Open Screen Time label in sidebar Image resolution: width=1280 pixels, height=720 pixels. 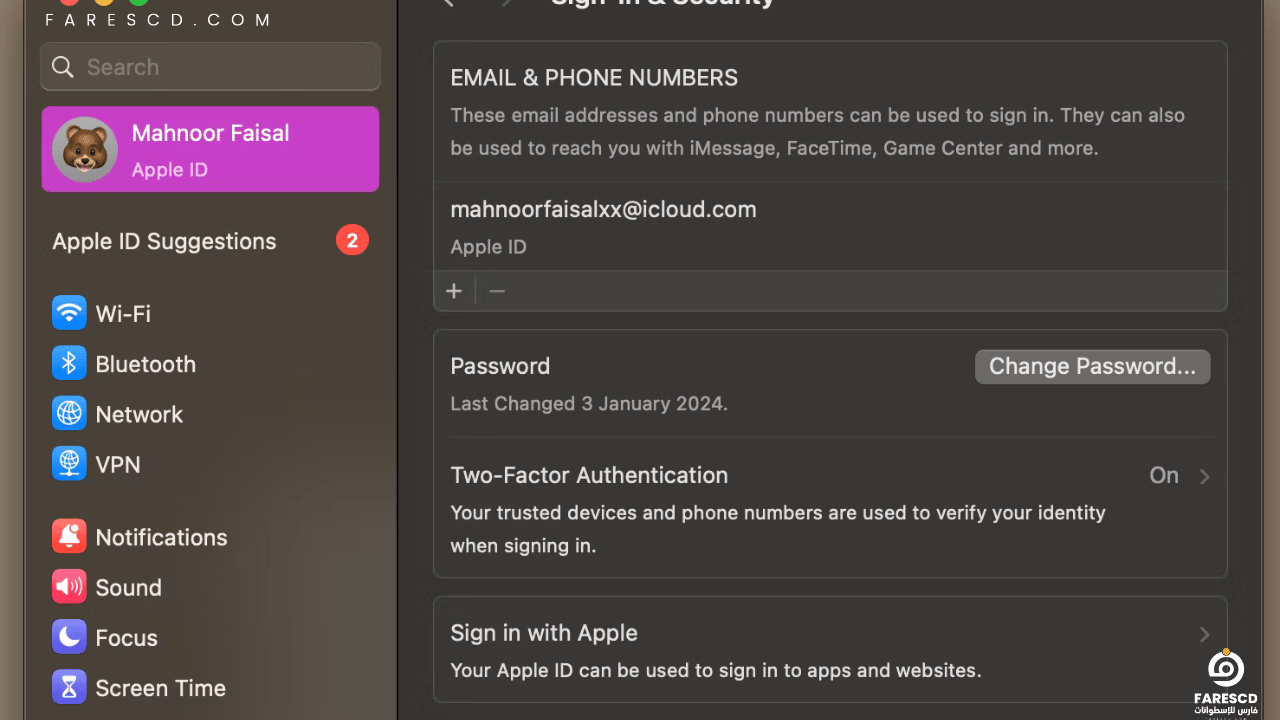coord(161,688)
